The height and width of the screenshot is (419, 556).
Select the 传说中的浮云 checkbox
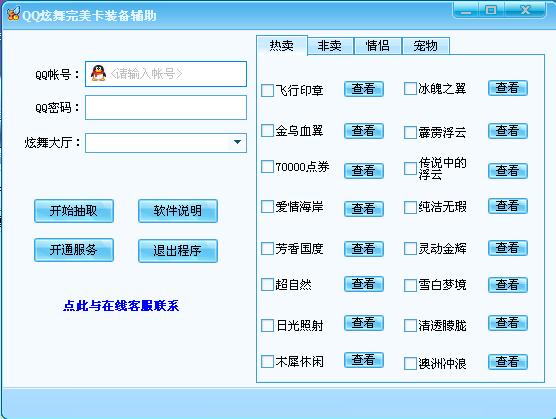pos(410,169)
